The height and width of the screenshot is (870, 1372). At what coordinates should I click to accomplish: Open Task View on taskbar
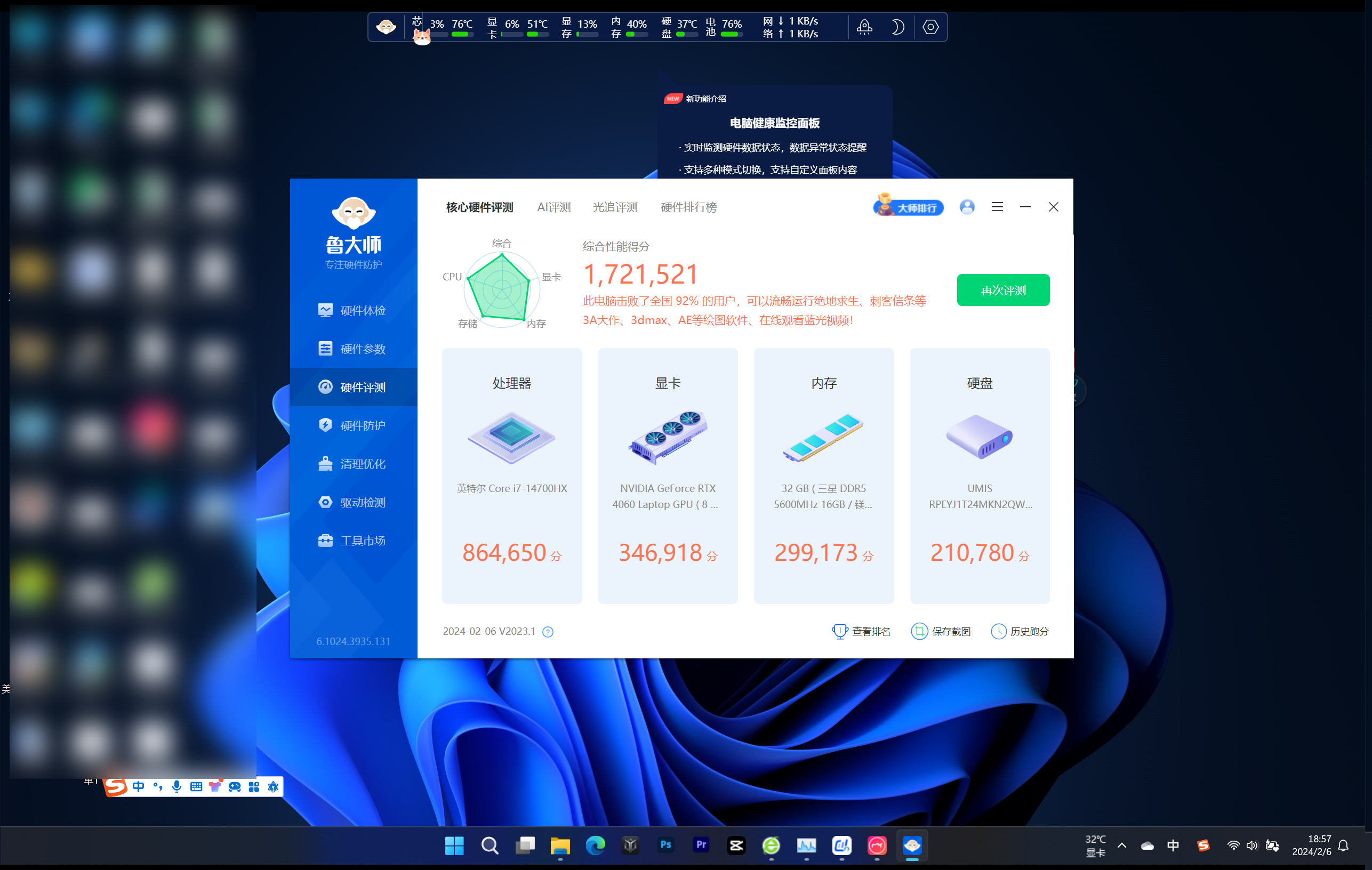[525, 845]
